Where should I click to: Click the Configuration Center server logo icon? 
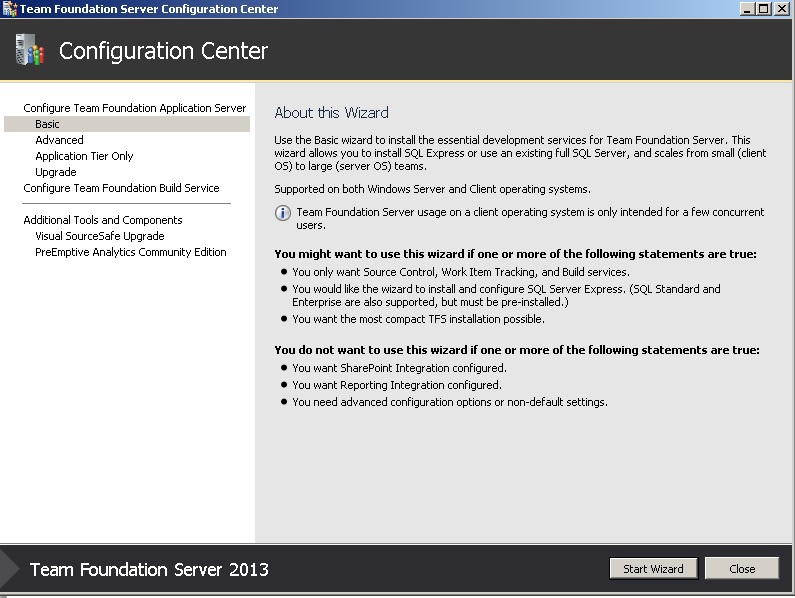(x=29, y=50)
